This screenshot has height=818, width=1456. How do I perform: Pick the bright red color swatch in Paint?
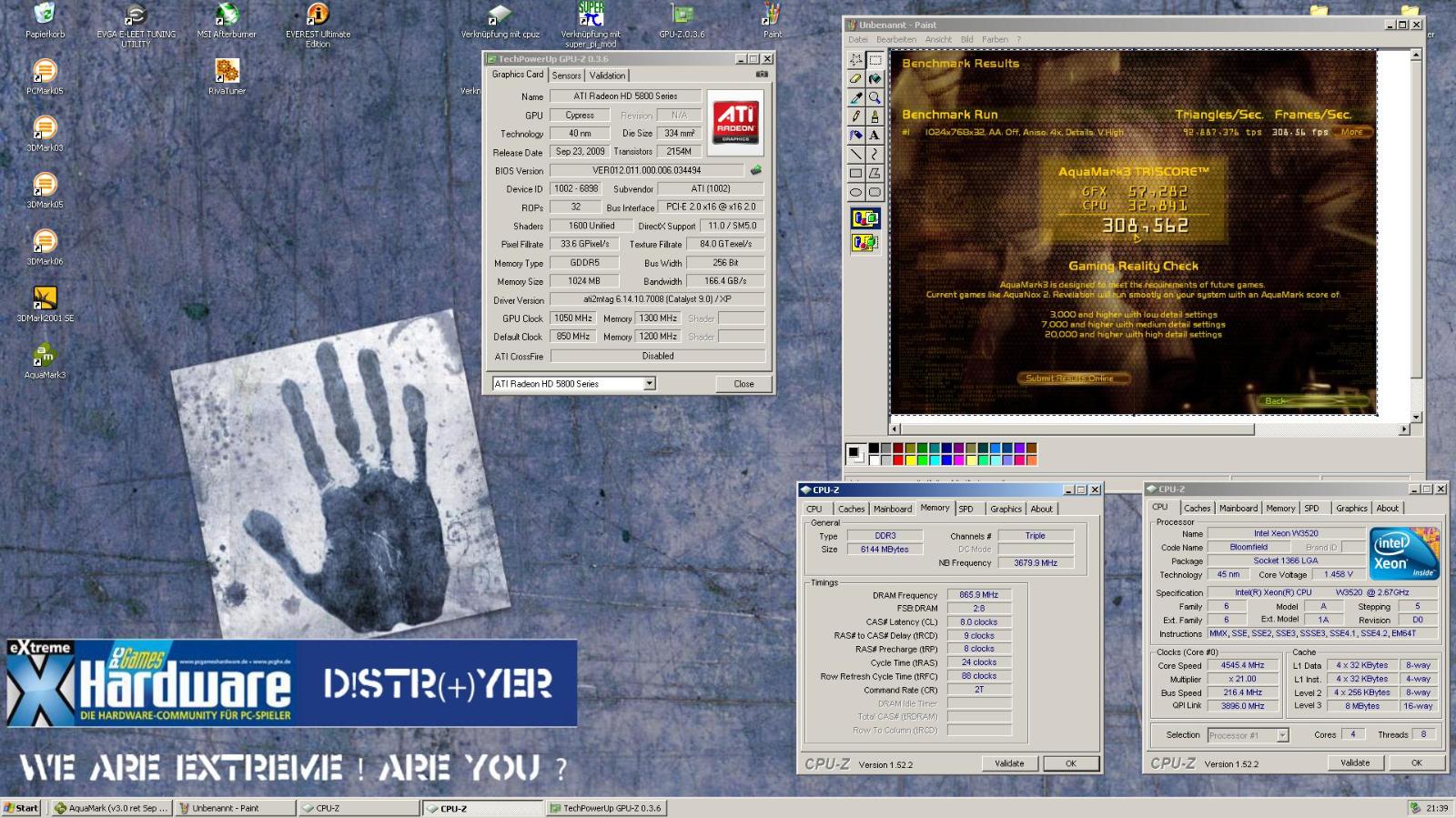tap(898, 459)
